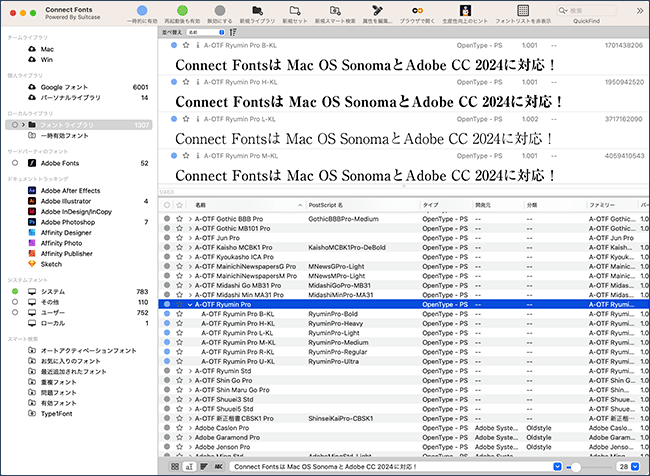Expand the A-OTF Ryumin Std family
The image size is (650, 476).
(x=190, y=371)
